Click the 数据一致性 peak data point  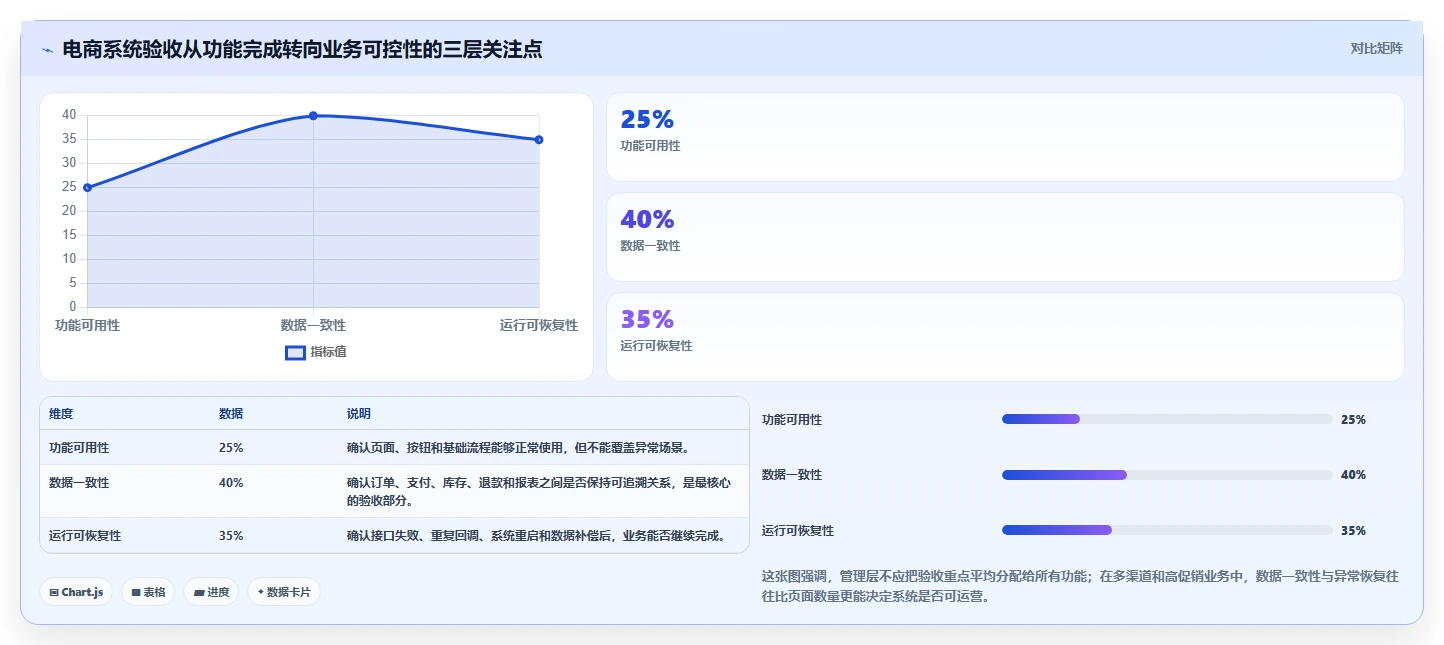(x=313, y=116)
